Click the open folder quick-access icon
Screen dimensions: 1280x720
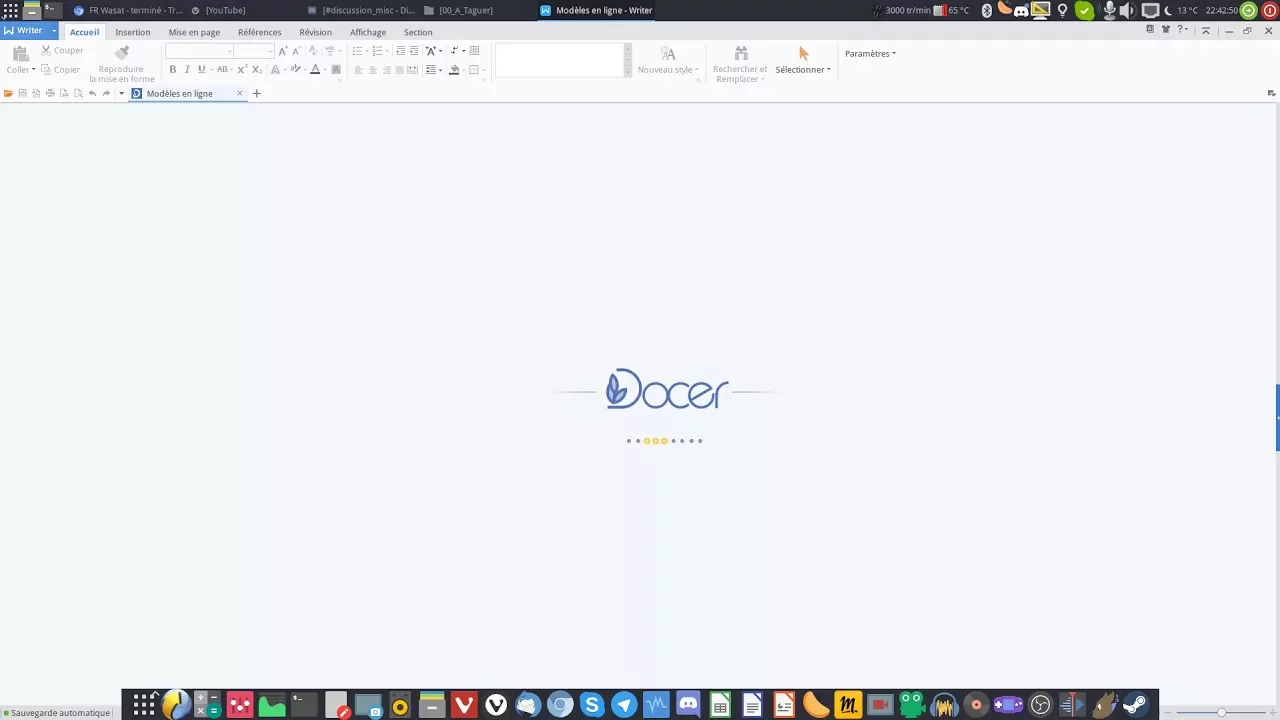(8, 94)
